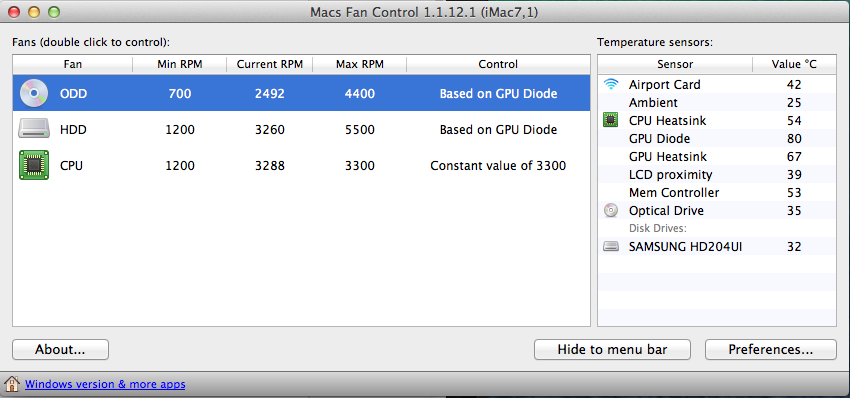Click the Value °C column header
Image resolution: width=850 pixels, height=398 pixels.
[x=794, y=65]
